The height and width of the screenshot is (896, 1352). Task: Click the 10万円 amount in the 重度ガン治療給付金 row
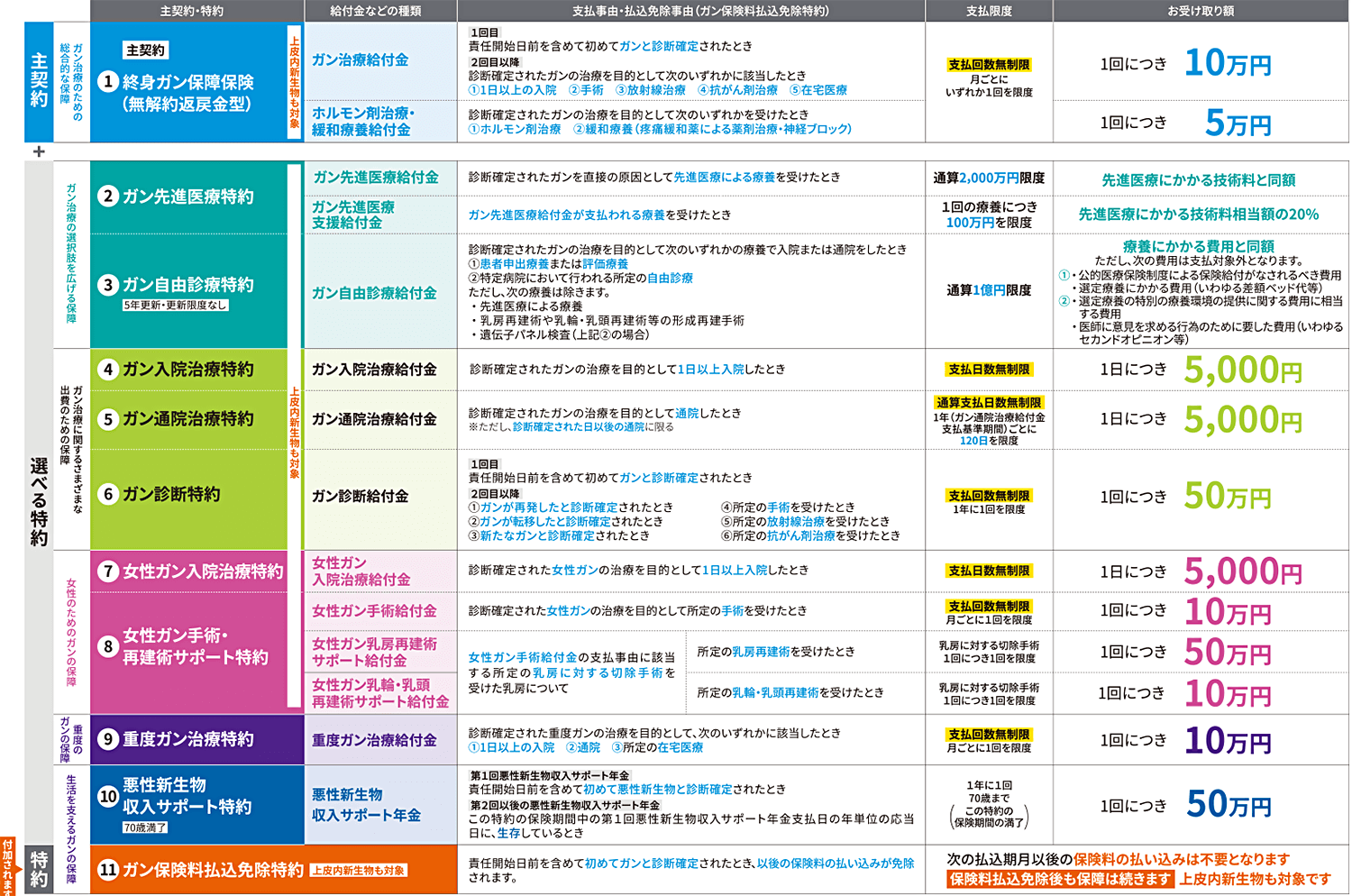click(1228, 741)
